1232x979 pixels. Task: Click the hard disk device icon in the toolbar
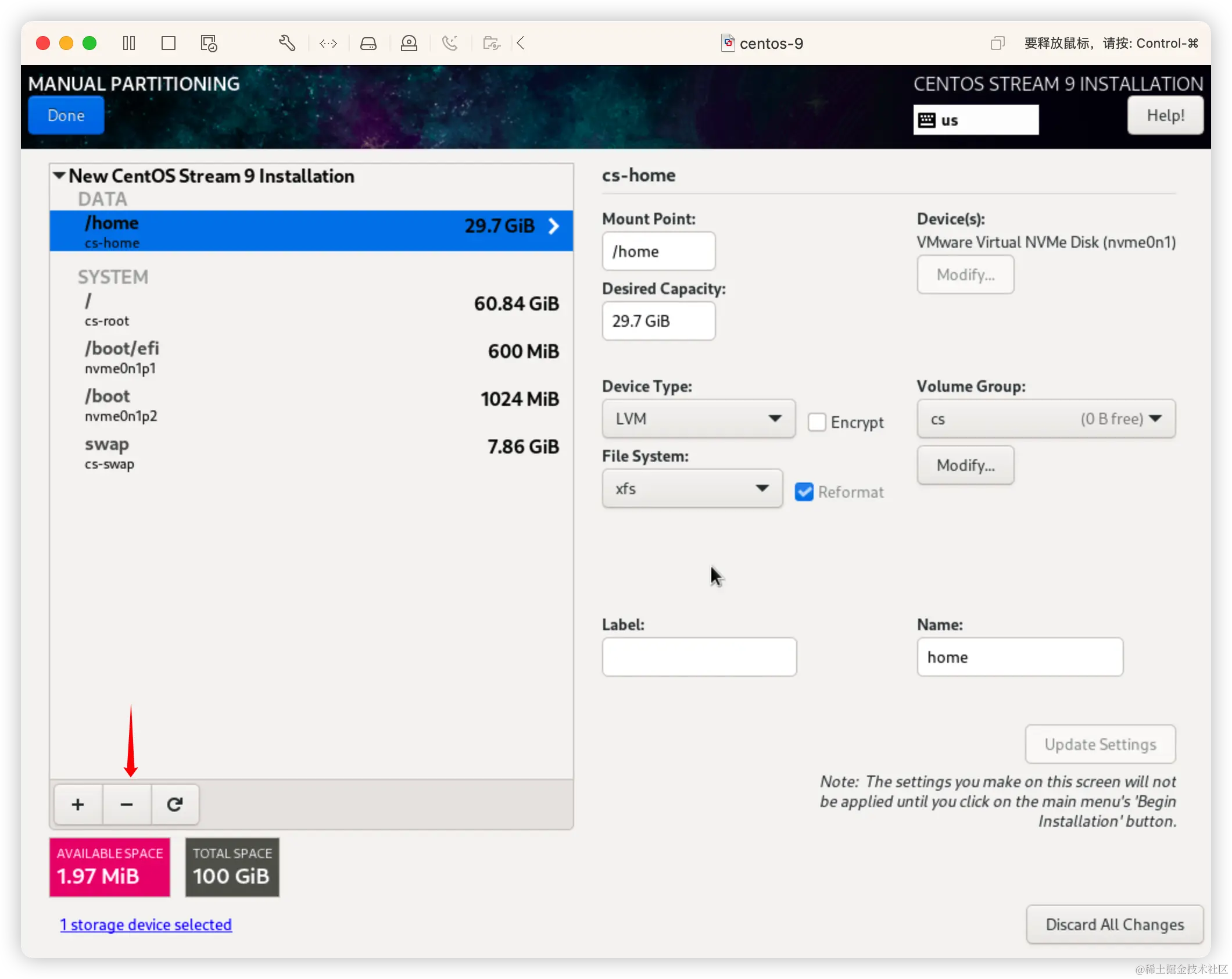368,43
